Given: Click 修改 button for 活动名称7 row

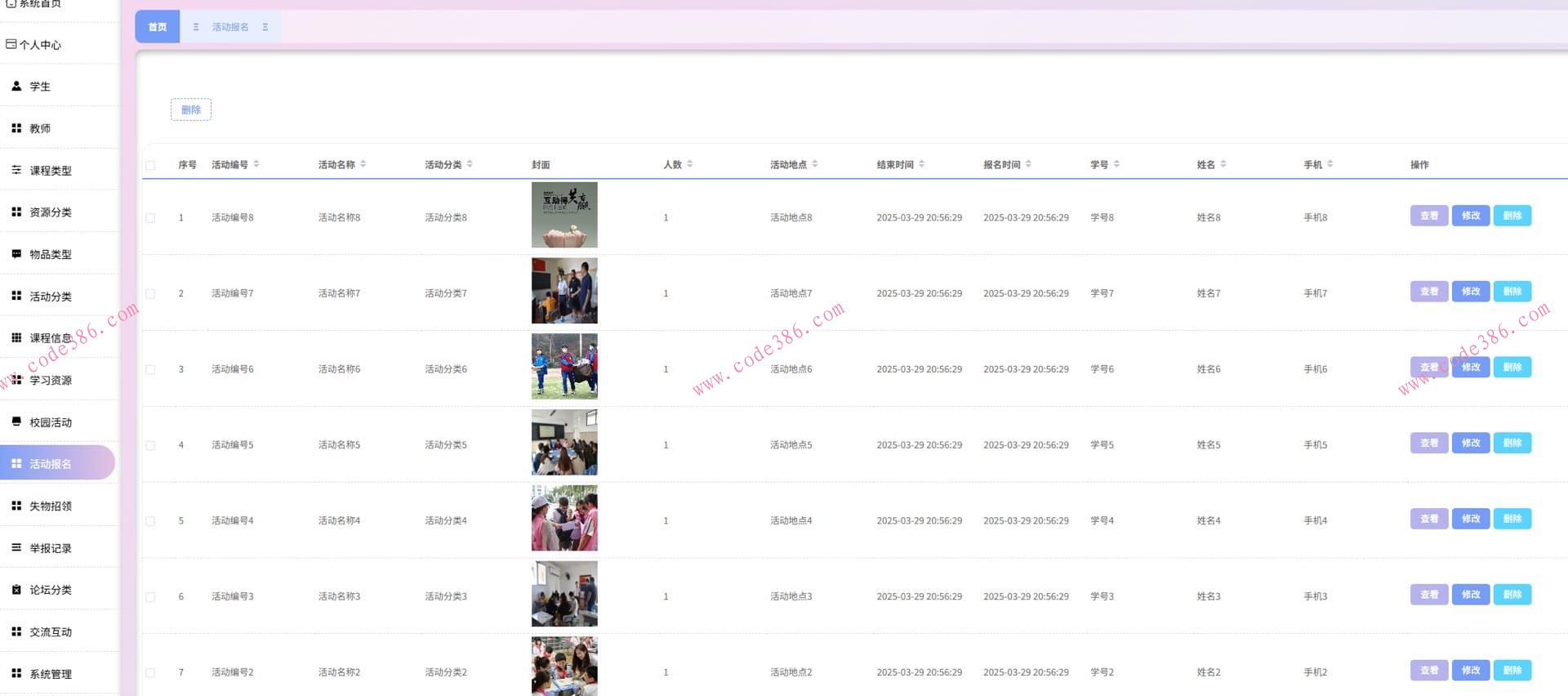Looking at the screenshot, I should tap(1471, 292).
